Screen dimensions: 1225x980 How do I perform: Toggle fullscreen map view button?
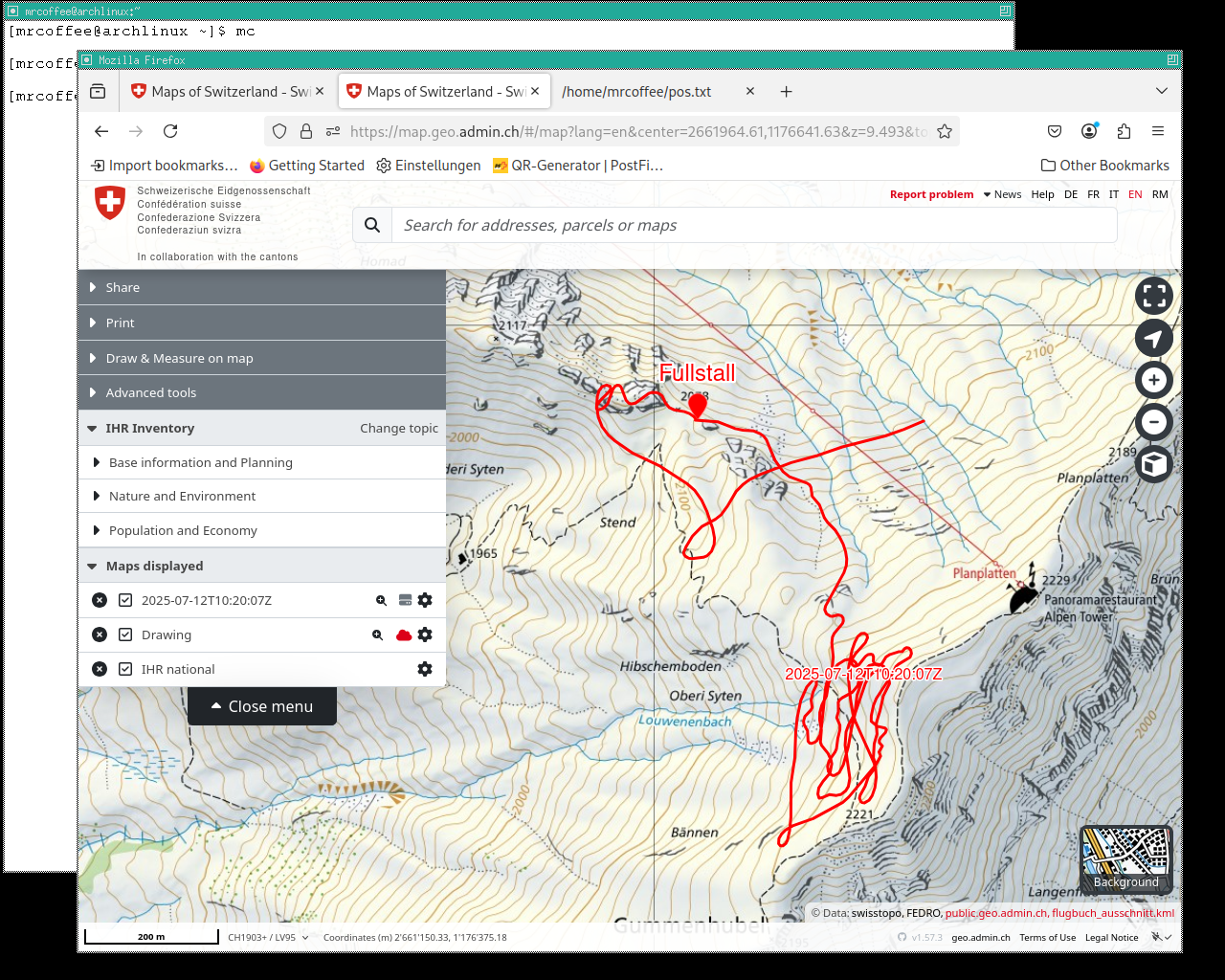1154,296
